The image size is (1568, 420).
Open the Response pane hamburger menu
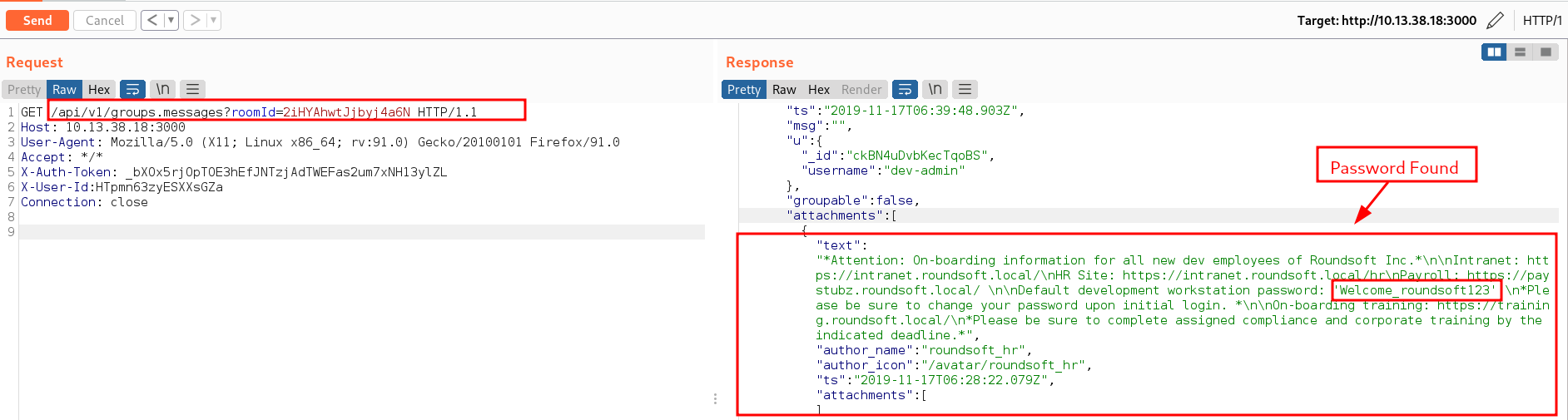[x=965, y=89]
